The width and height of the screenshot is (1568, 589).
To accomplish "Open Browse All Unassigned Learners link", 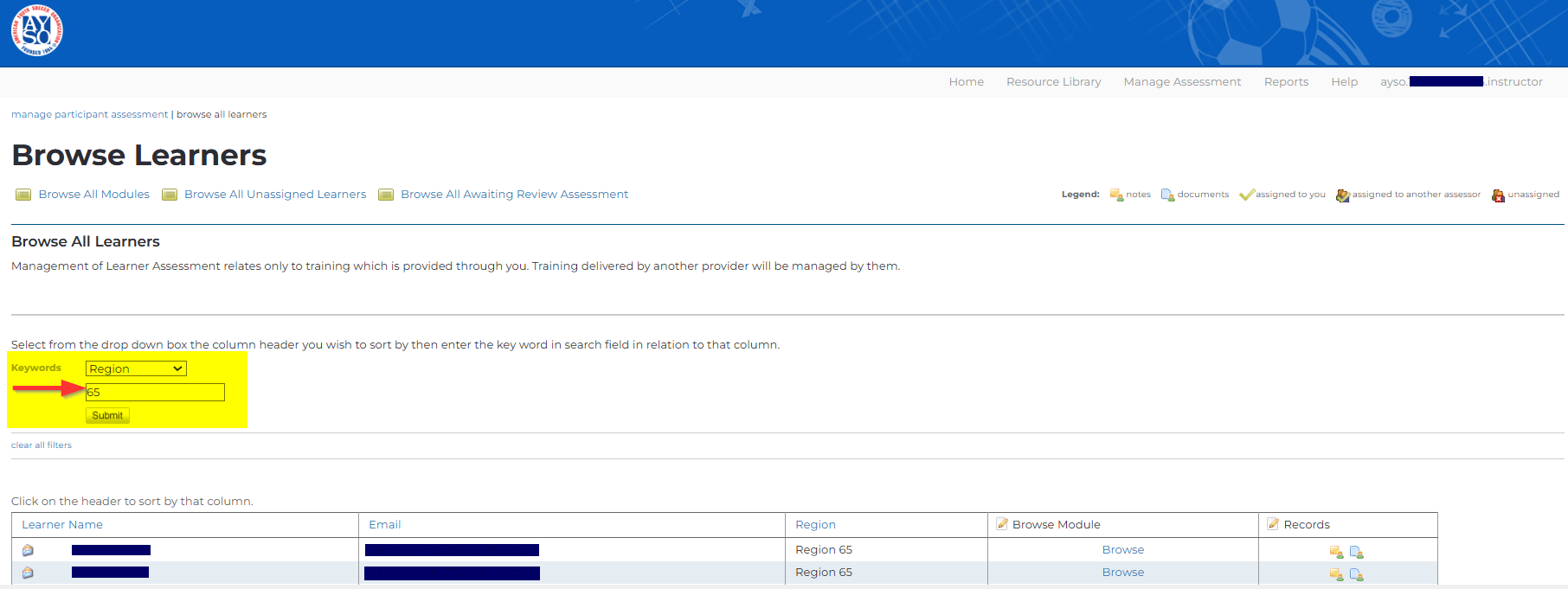I will click(x=275, y=195).
